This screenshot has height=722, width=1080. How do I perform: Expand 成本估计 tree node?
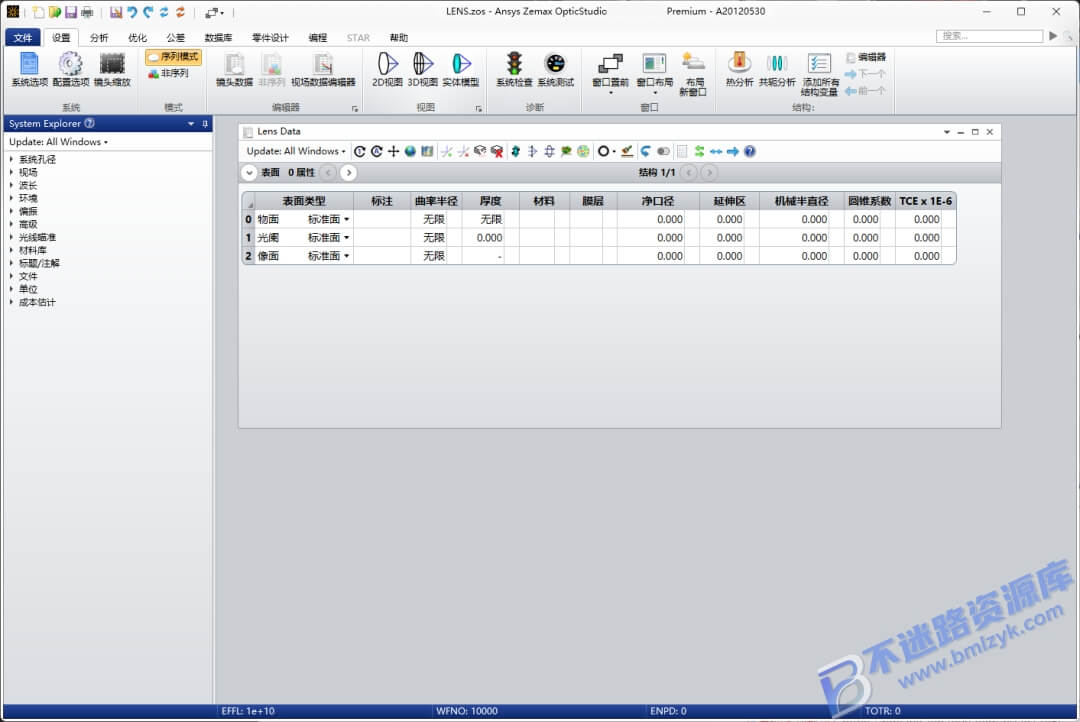[11, 302]
